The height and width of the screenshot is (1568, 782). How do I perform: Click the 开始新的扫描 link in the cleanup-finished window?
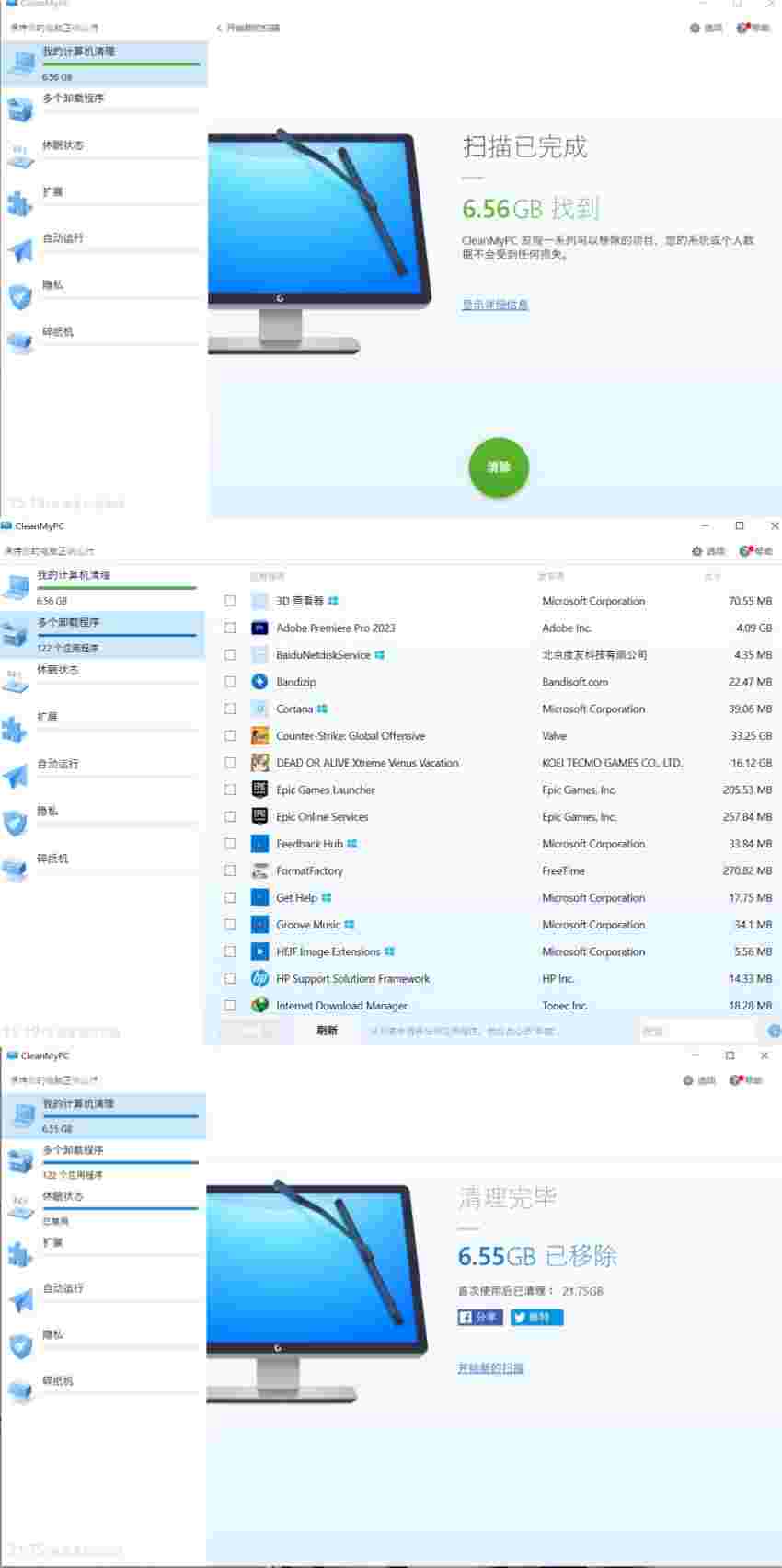point(490,1368)
